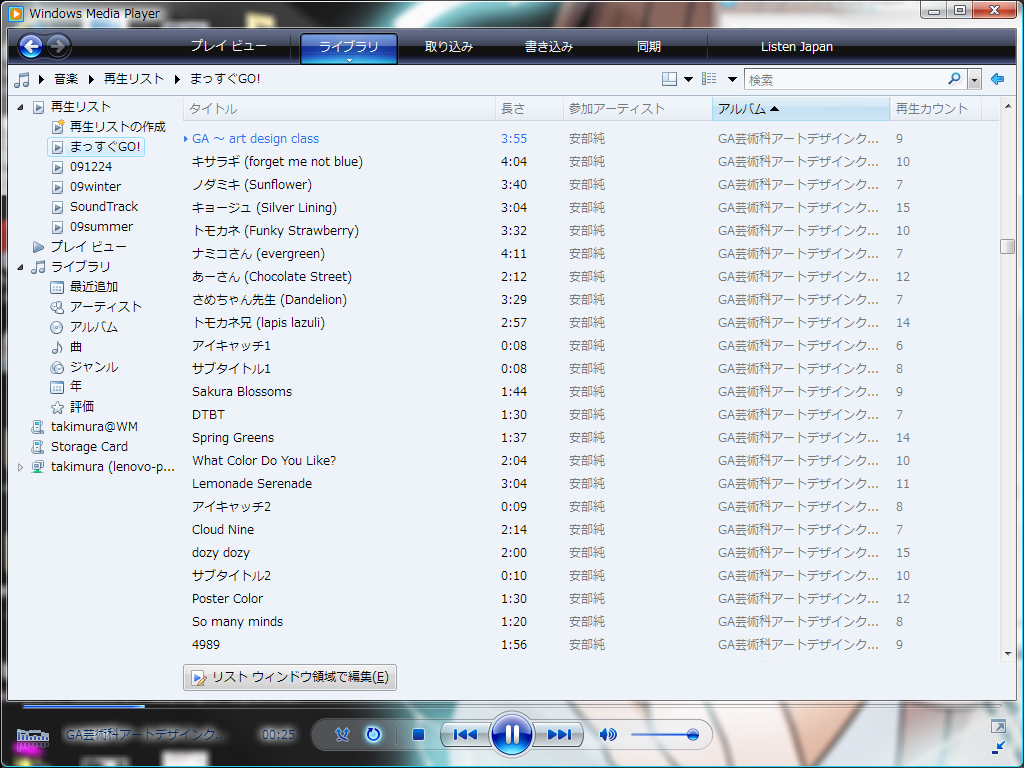Image resolution: width=1024 pixels, height=768 pixels.
Task: Click the music note category icon
Action: (22, 80)
